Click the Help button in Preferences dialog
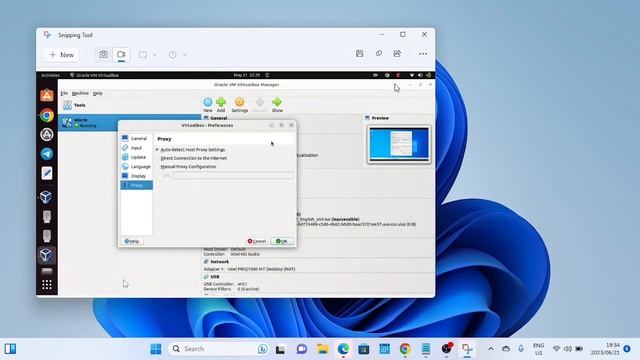This screenshot has height=360, width=640. pos(131,241)
